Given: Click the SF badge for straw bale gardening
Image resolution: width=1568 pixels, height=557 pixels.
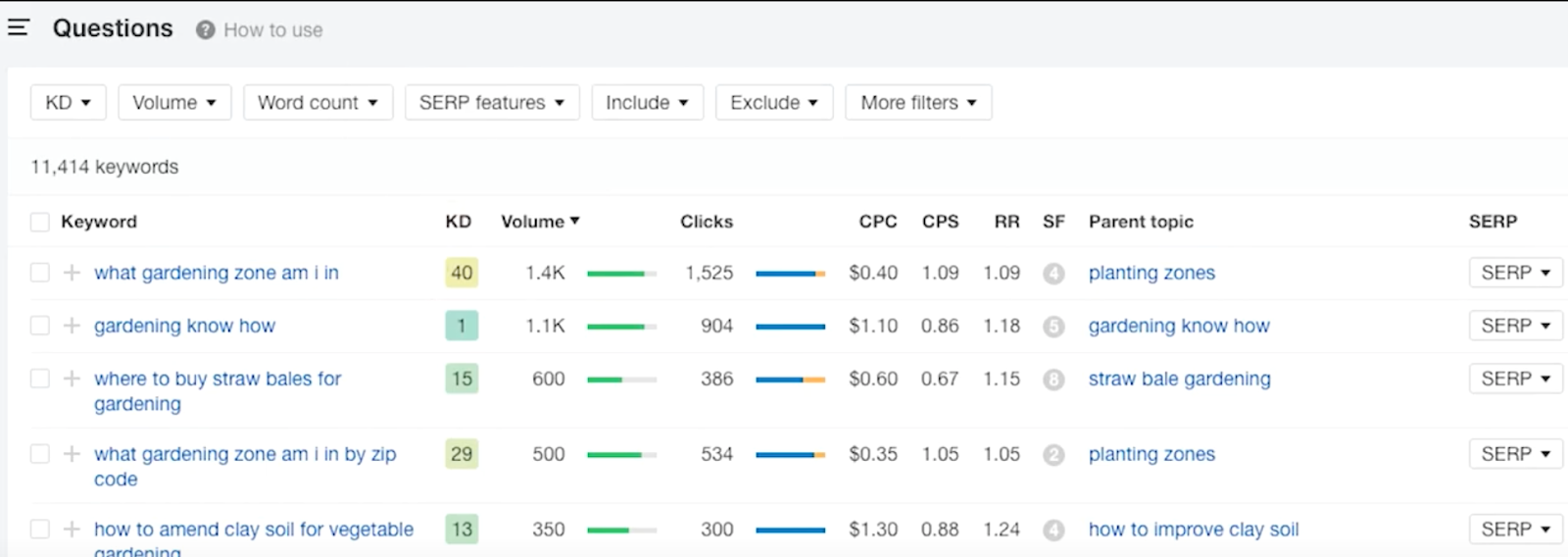Looking at the screenshot, I should (x=1053, y=380).
